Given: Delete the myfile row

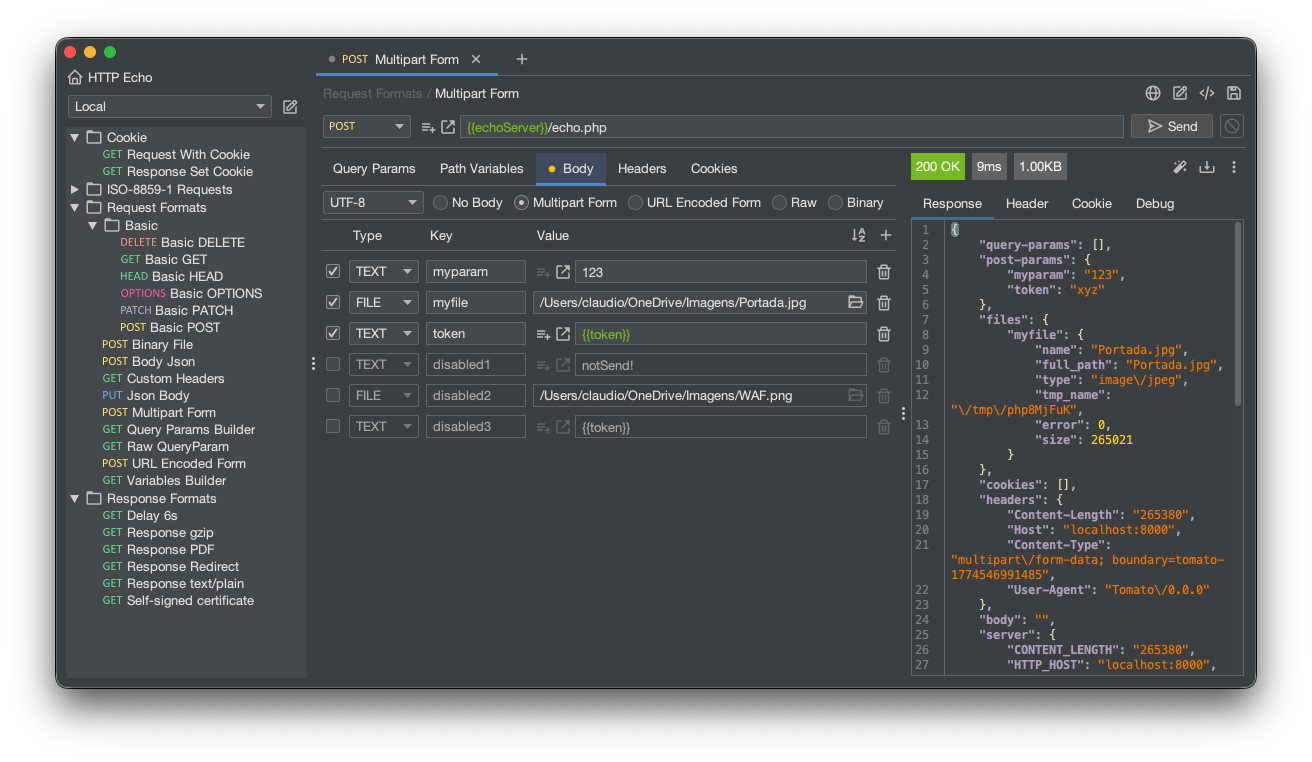Looking at the screenshot, I should click(x=884, y=303).
